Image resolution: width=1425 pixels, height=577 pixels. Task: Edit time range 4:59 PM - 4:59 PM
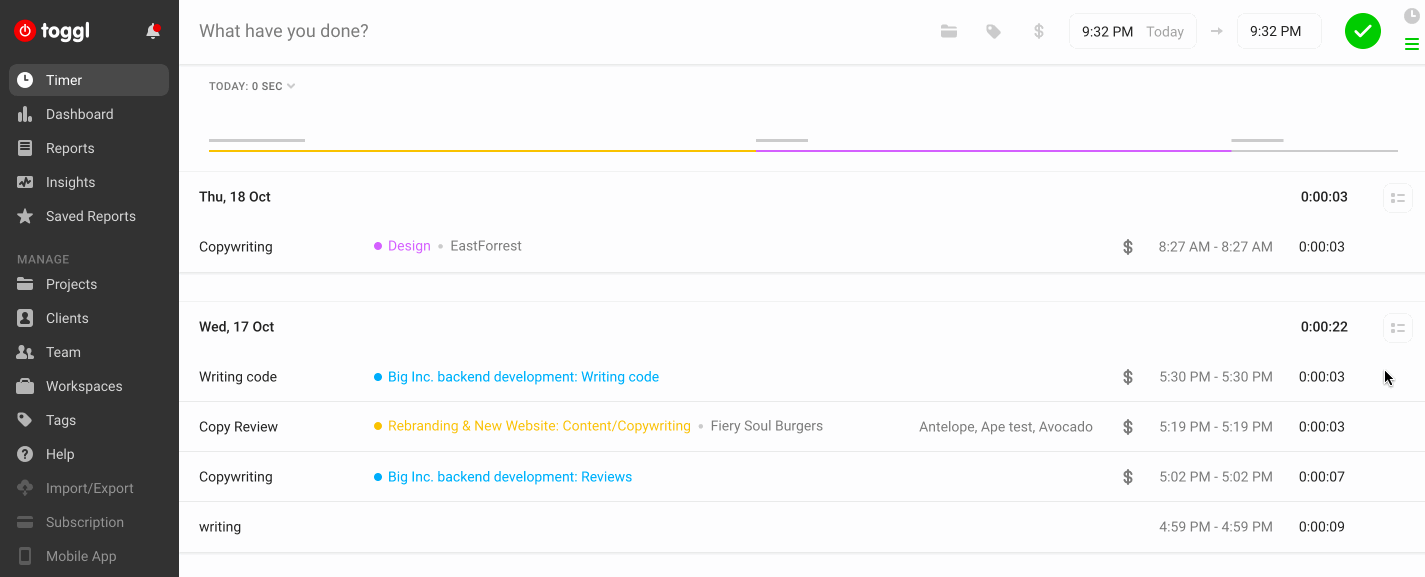[x=1215, y=527]
